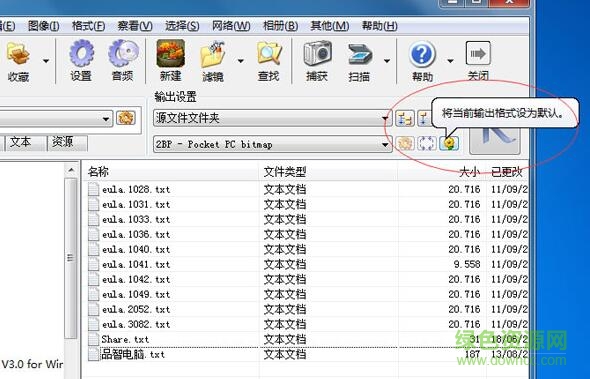This screenshot has height=379, width=590.
Task: Click the 新建 new image icon
Action: 170,61
